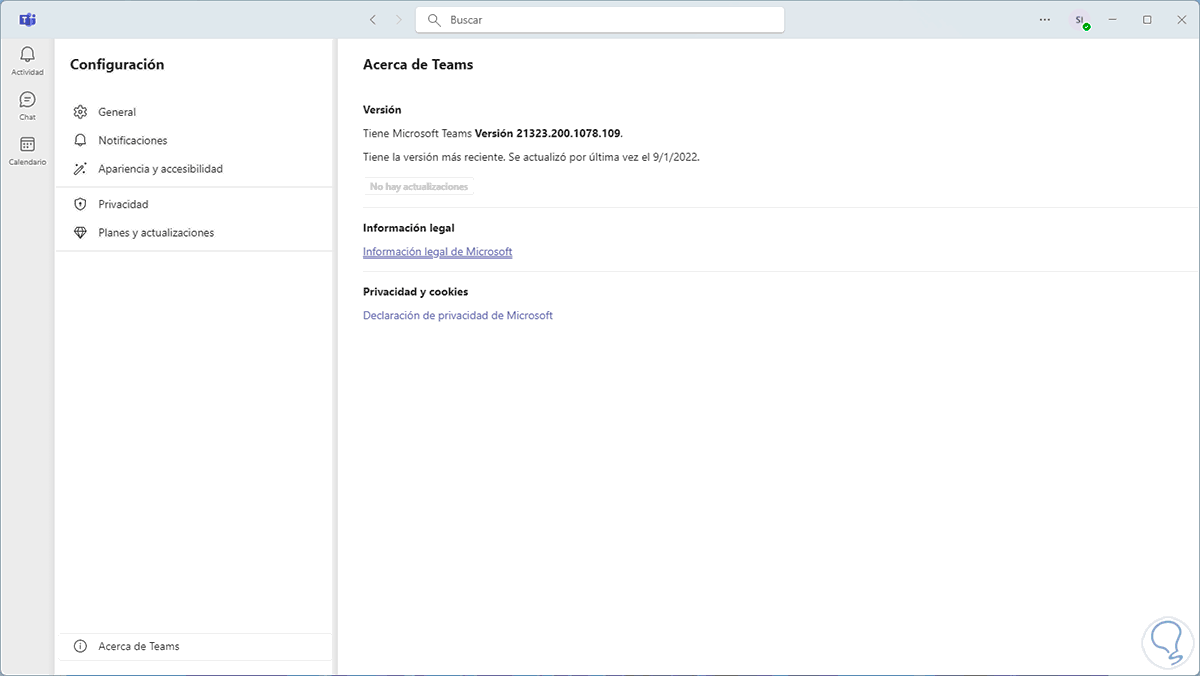Click the Acerca de Teams info icon
Image resolution: width=1200 pixels, height=676 pixels.
pos(81,646)
